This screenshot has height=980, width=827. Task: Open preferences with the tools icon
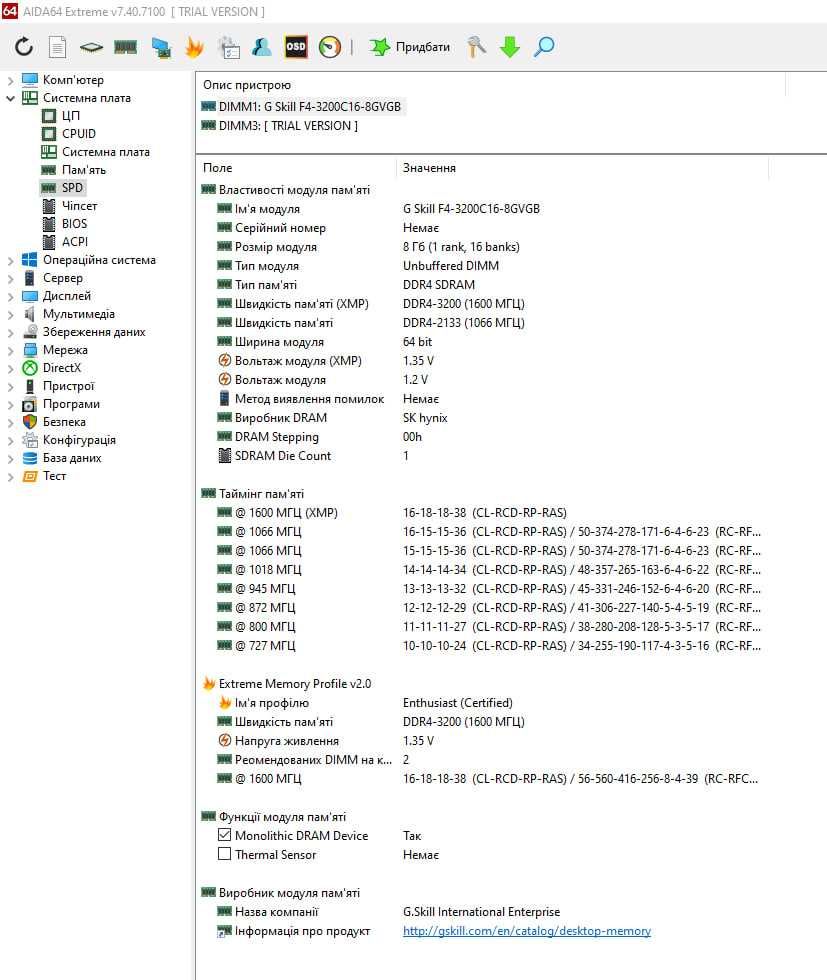[476, 47]
